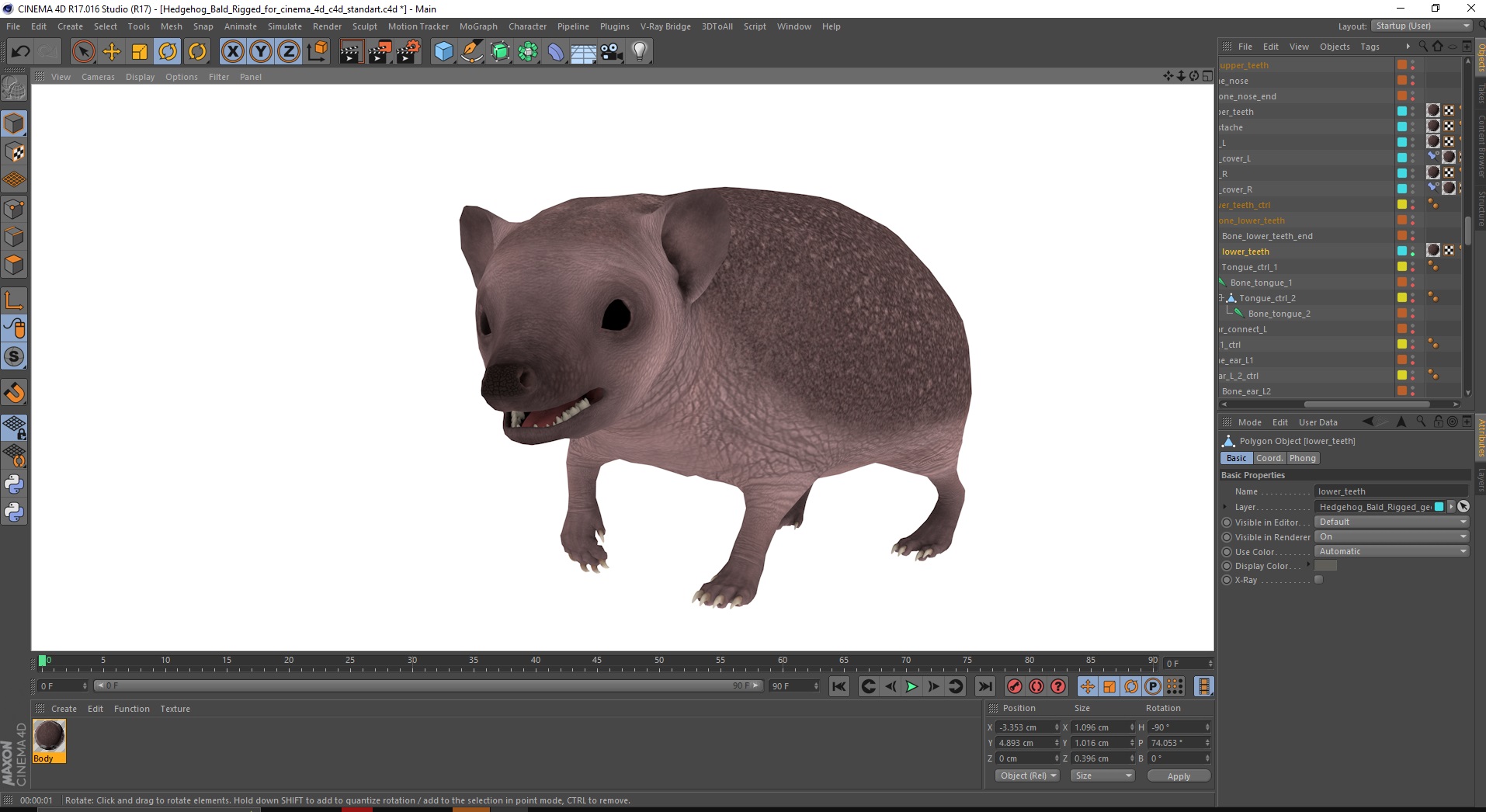
Task: Open Edit Render Settings icon
Action: pyautogui.click(x=408, y=52)
